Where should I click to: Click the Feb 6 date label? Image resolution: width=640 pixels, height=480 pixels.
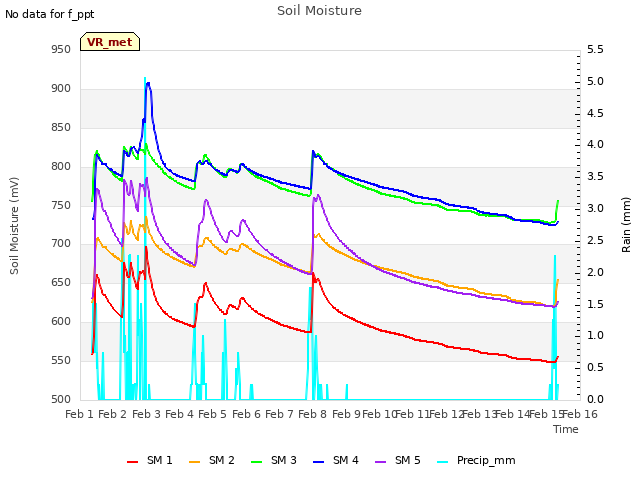pos(246,414)
